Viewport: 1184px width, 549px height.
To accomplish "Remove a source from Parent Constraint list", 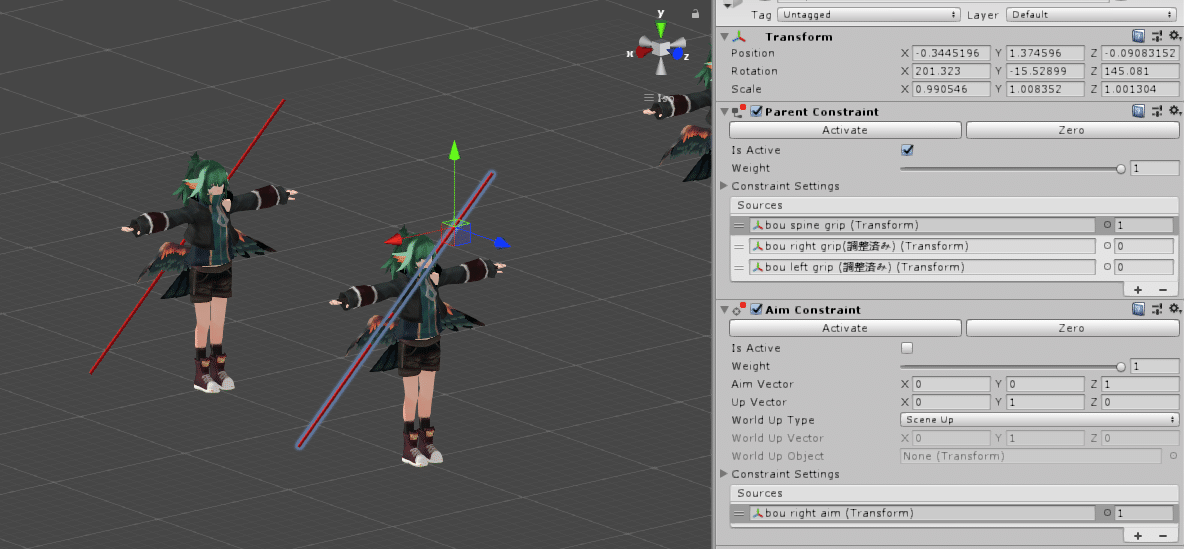I will [x=1163, y=290].
